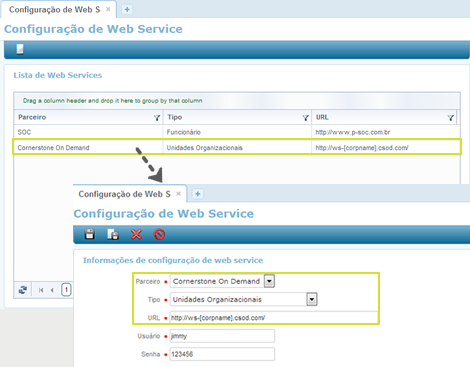Go to previous page of the grid
The width and height of the screenshot is (470, 367).
pos(52,290)
